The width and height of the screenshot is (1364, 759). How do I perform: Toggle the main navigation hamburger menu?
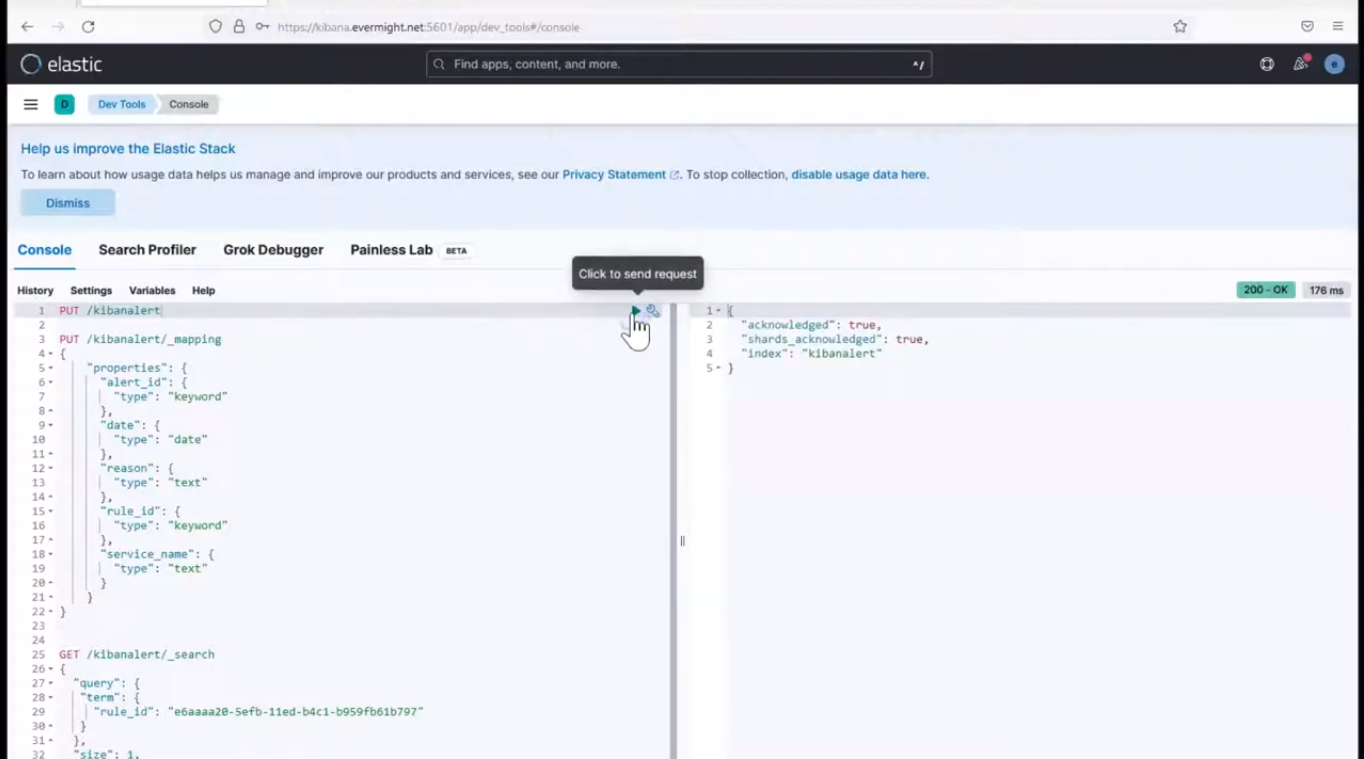[x=31, y=104]
